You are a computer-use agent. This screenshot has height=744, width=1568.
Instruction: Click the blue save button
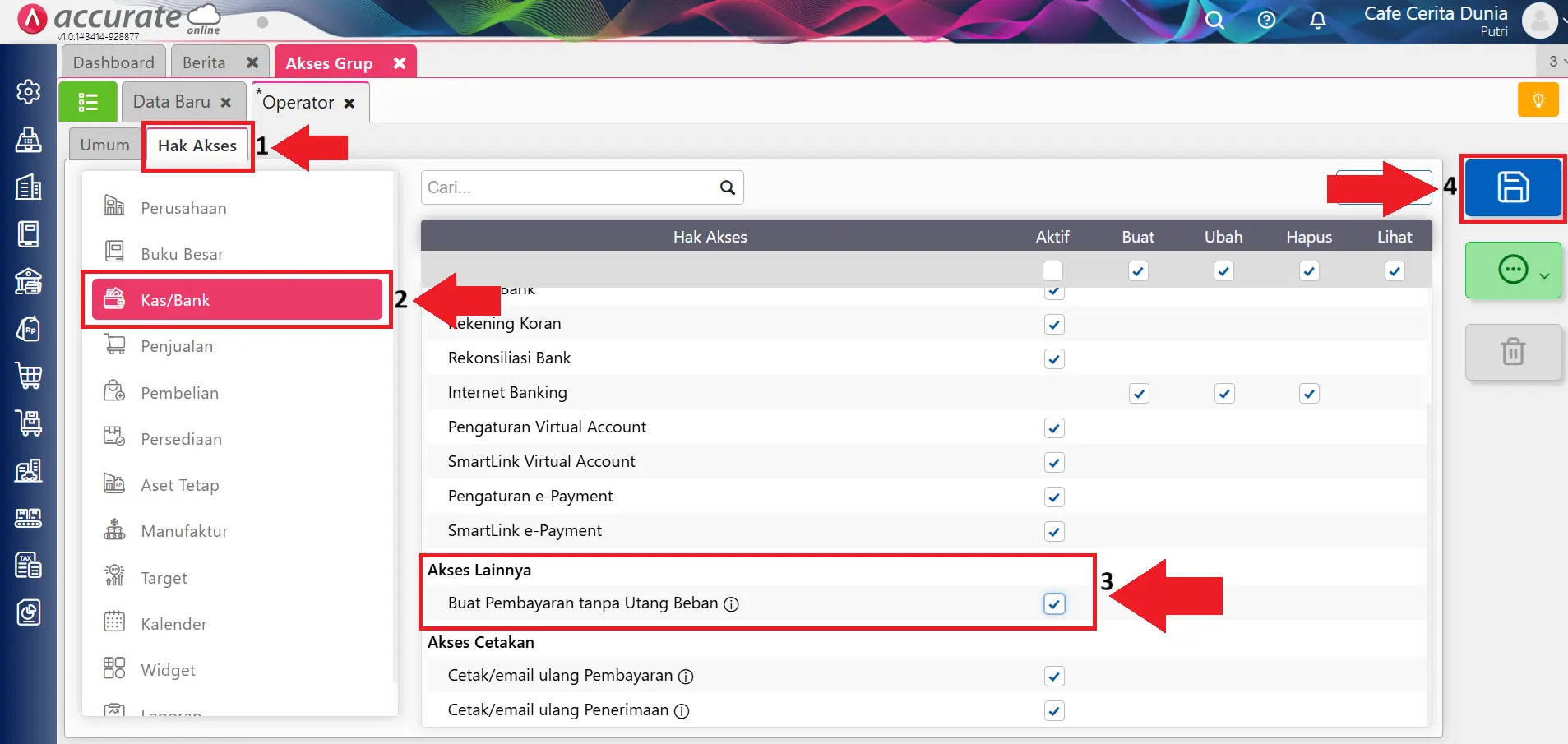pyautogui.click(x=1512, y=187)
